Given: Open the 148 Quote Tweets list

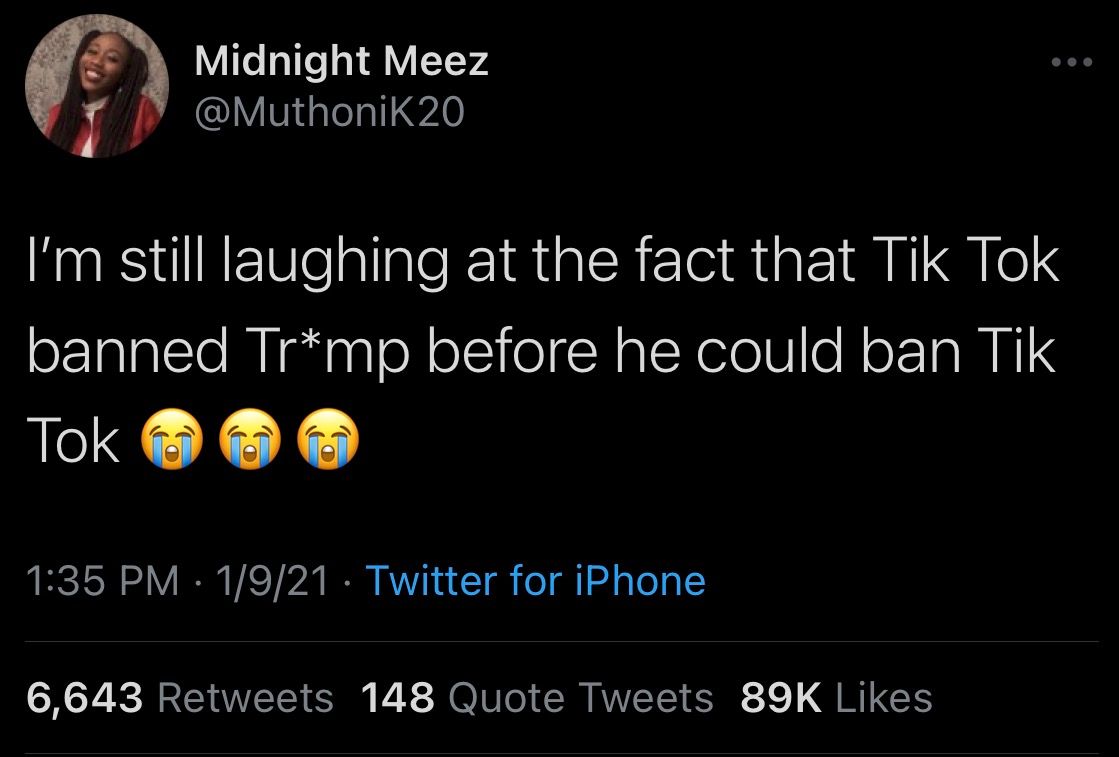Looking at the screenshot, I should [536, 697].
